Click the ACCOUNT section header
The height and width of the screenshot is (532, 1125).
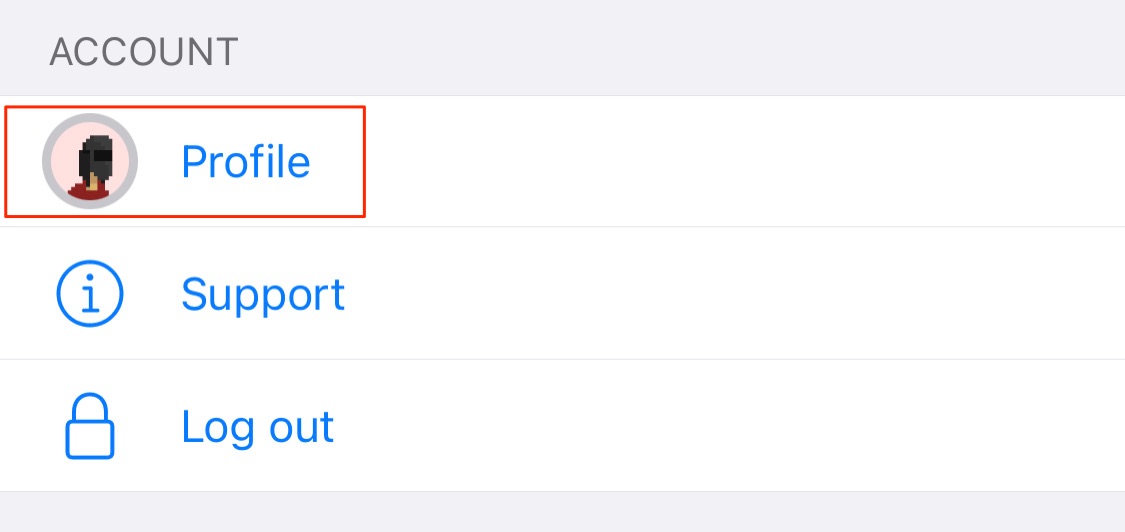tap(144, 52)
